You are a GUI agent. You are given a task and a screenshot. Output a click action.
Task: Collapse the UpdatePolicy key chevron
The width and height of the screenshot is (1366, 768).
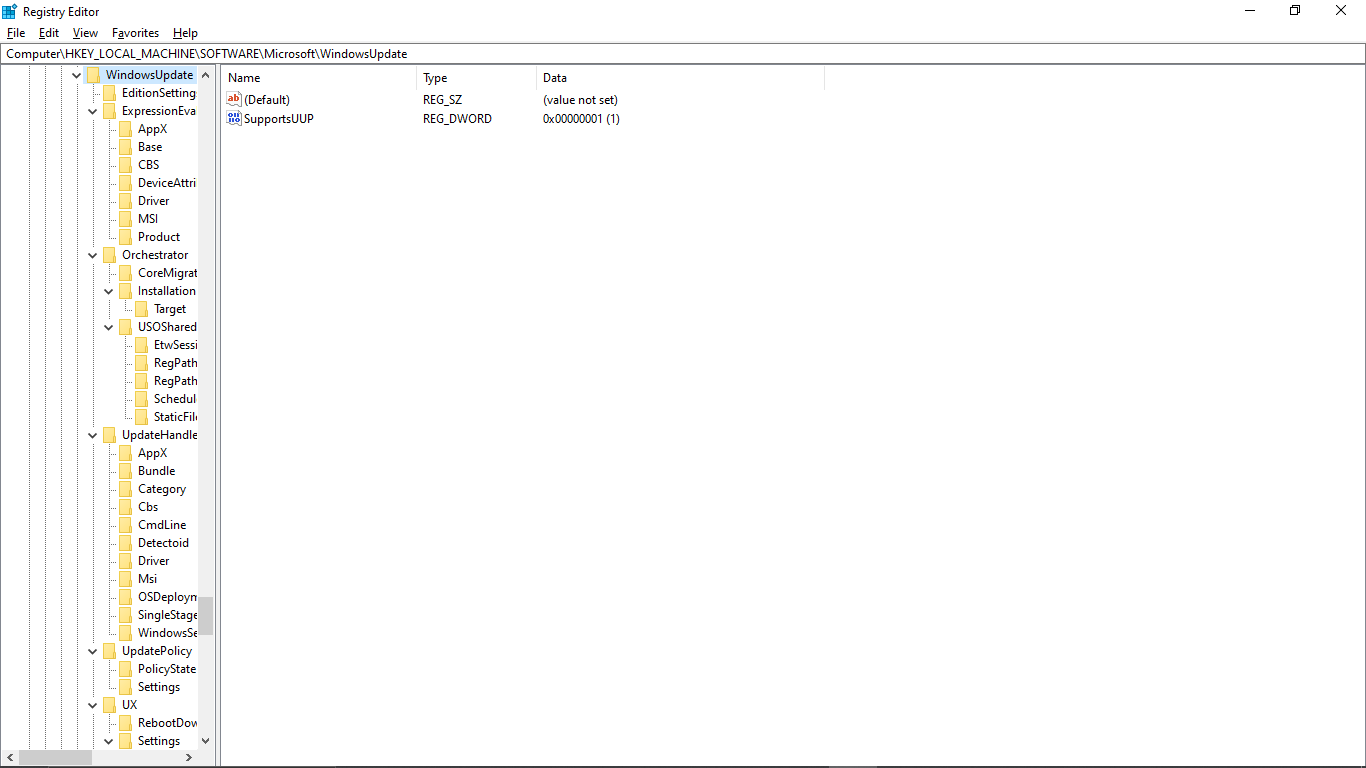tap(93, 652)
